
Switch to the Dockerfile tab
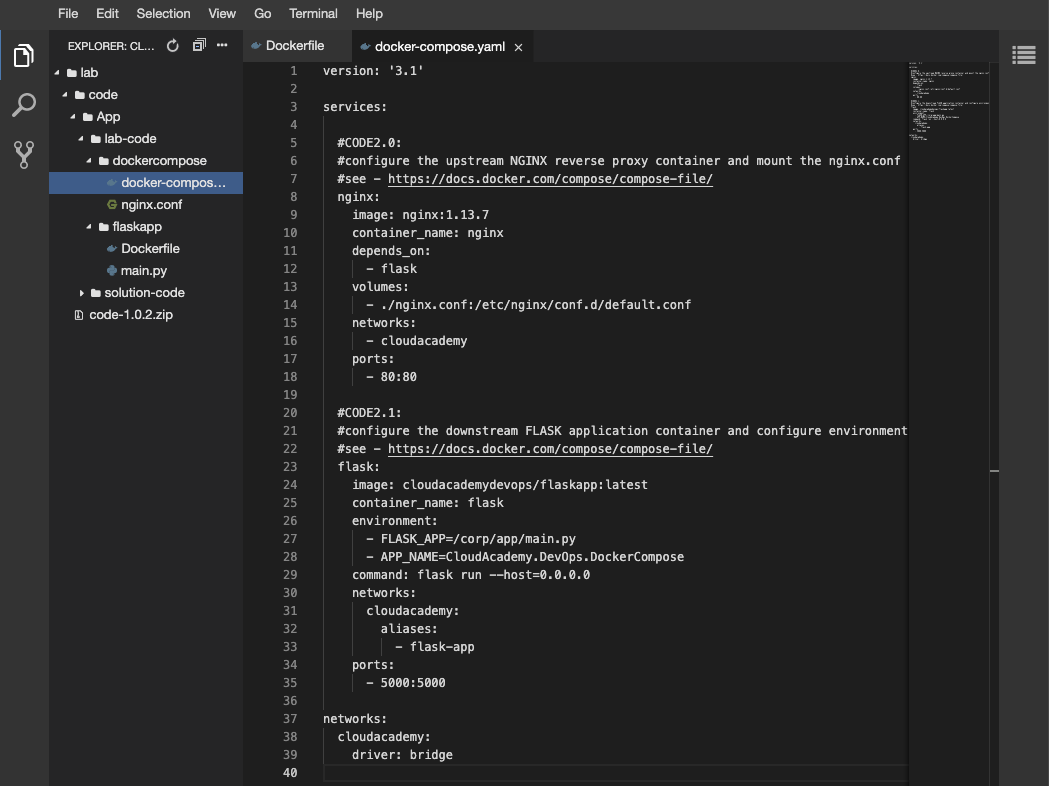296,46
